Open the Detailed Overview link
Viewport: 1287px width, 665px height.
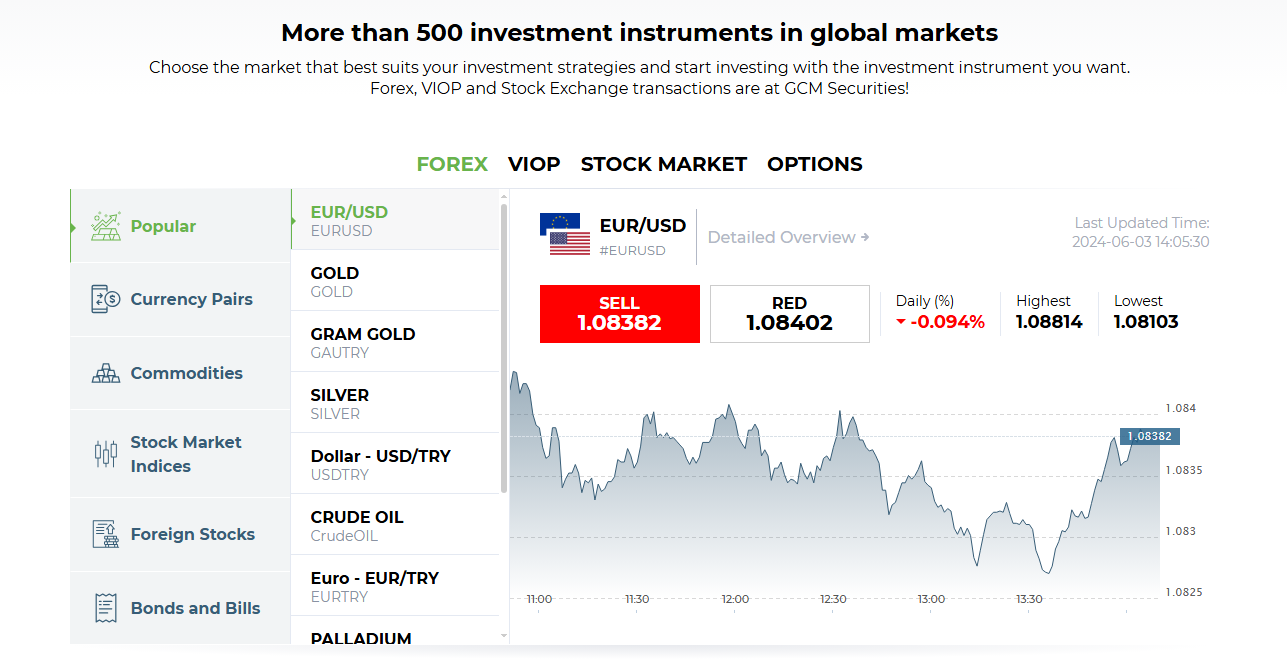click(x=788, y=237)
